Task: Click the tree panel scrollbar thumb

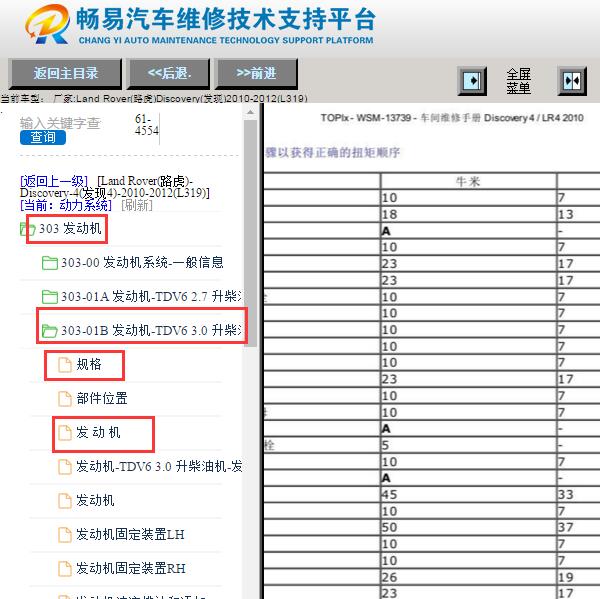Action: tap(250, 233)
